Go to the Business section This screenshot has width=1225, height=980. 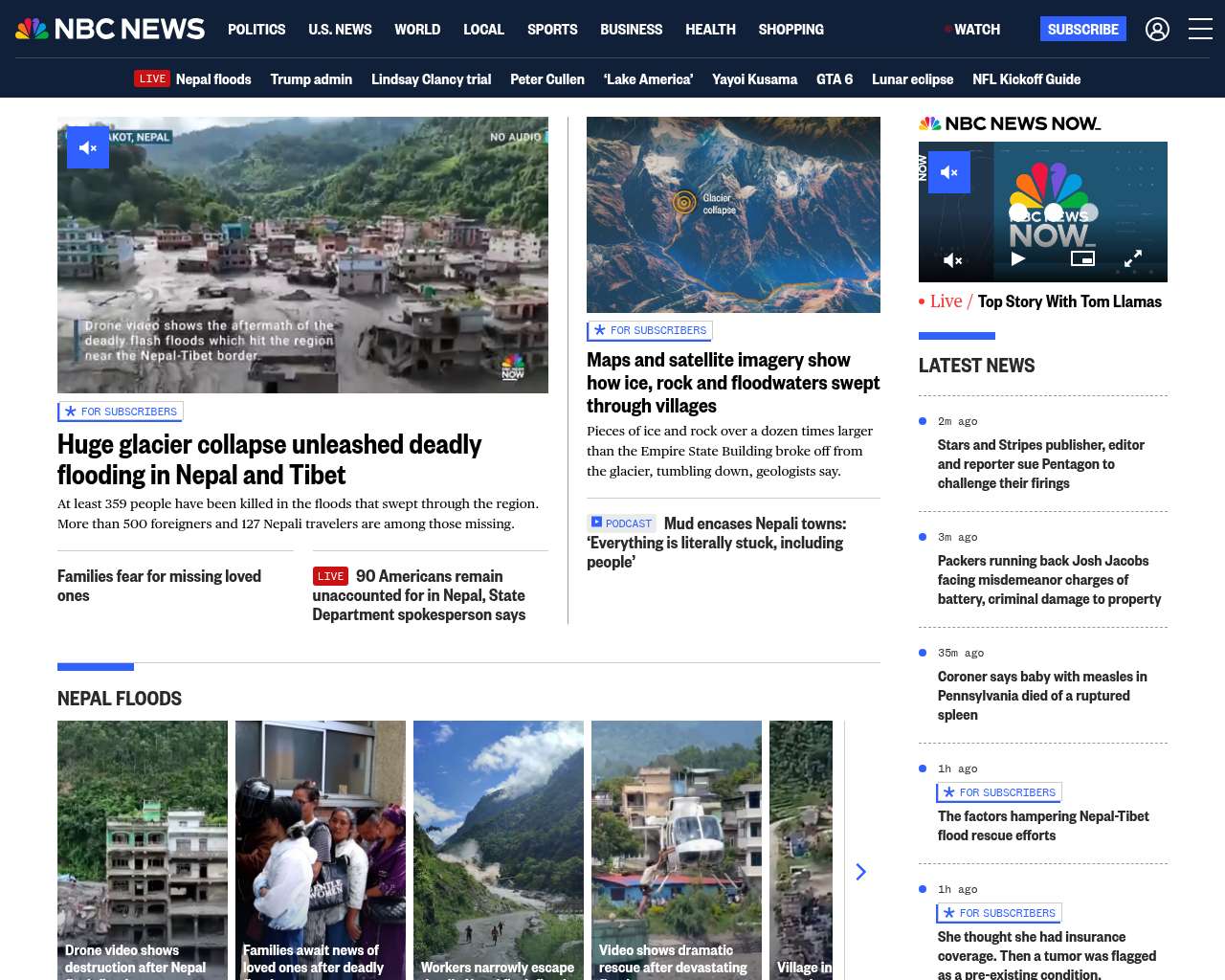(x=631, y=30)
